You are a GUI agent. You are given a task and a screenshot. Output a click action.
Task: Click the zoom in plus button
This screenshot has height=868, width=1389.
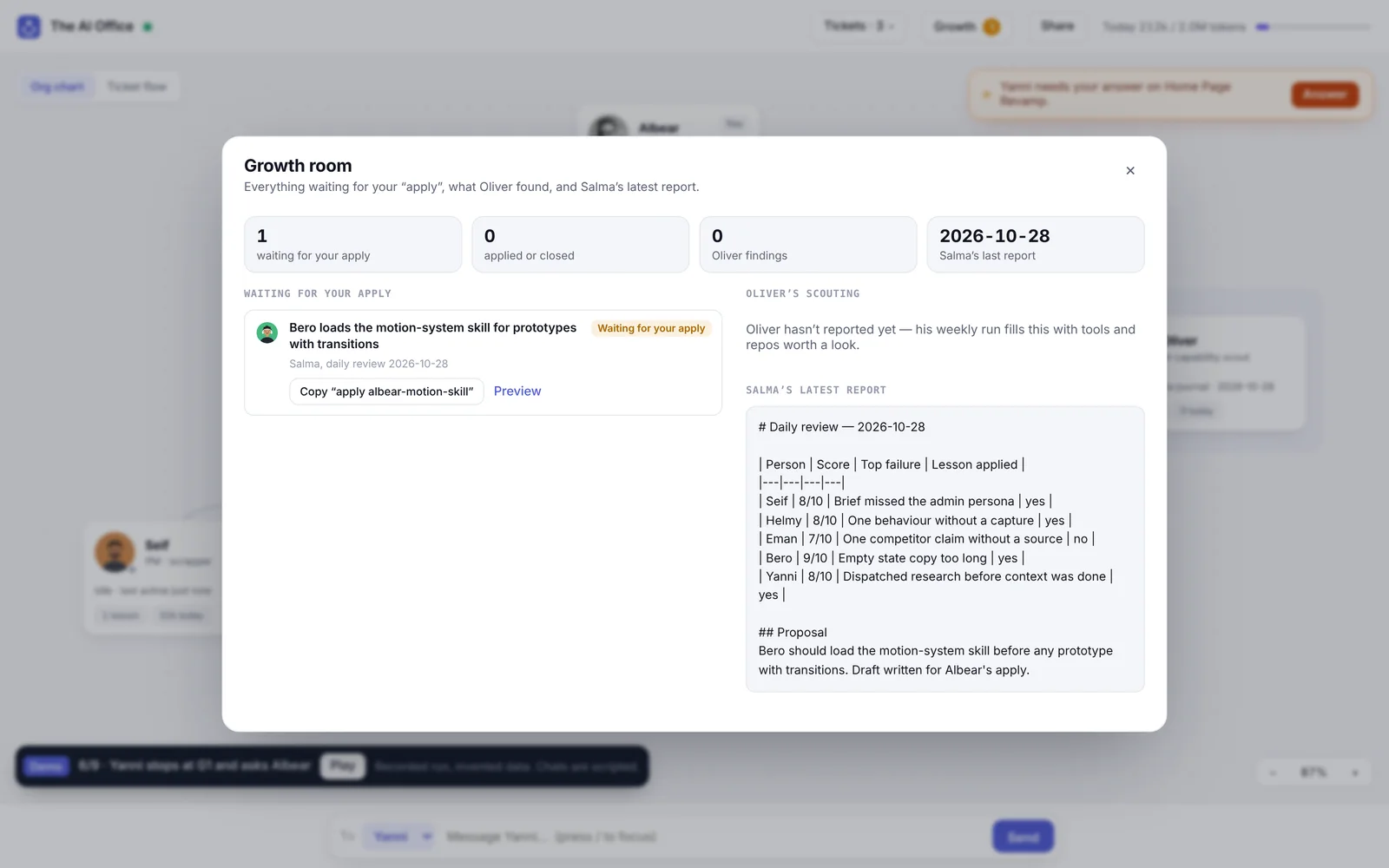(1355, 773)
